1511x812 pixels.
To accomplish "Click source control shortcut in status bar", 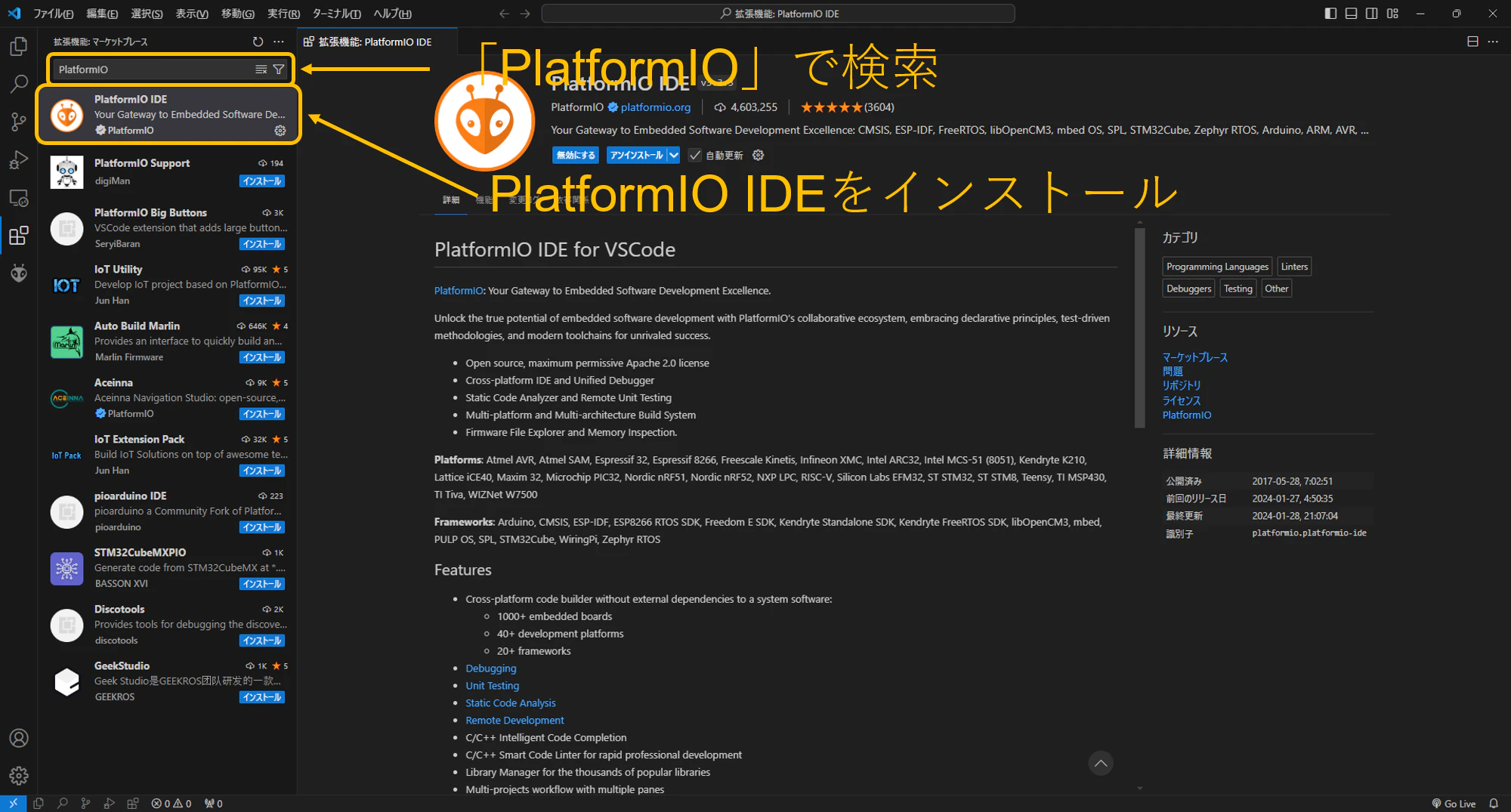I will (x=85, y=804).
